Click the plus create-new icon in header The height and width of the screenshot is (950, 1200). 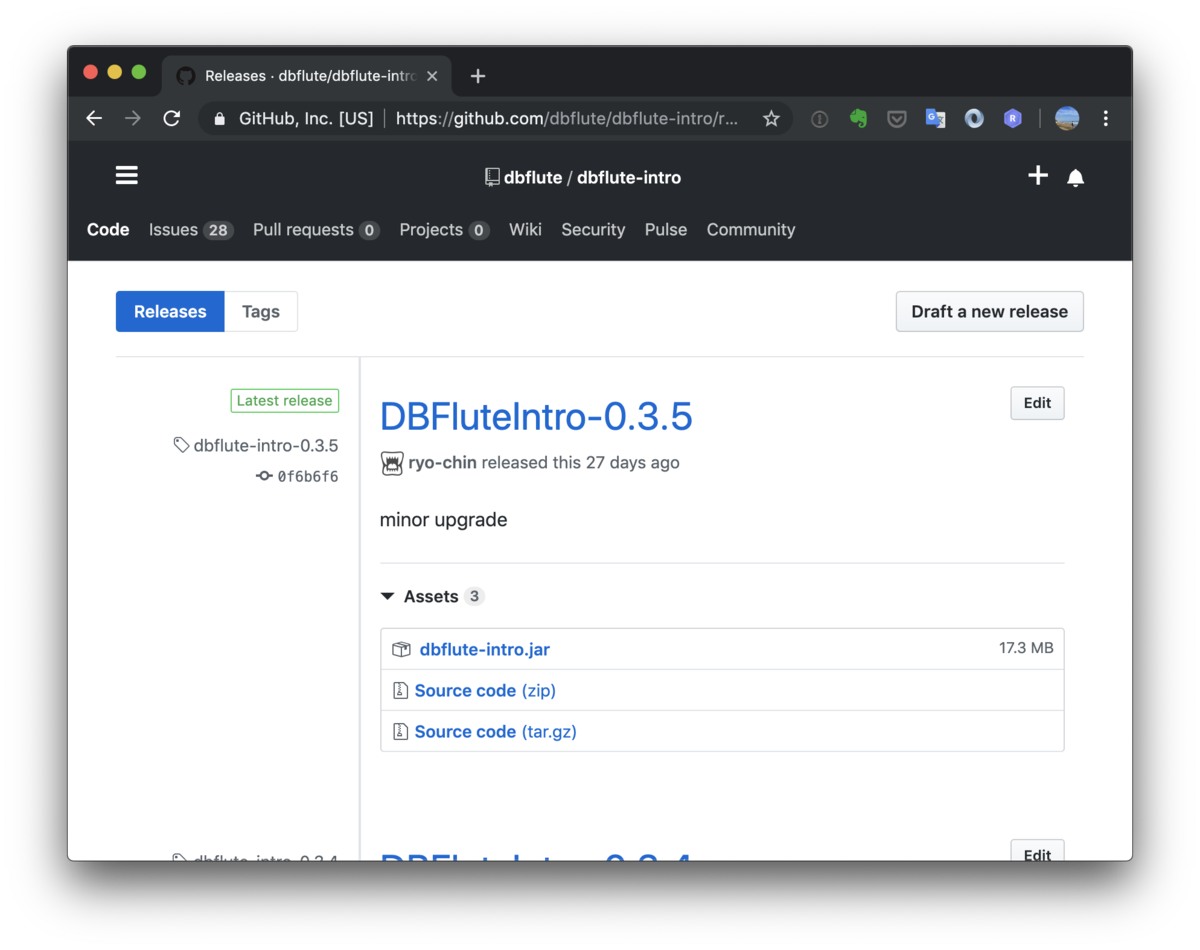coord(1038,176)
